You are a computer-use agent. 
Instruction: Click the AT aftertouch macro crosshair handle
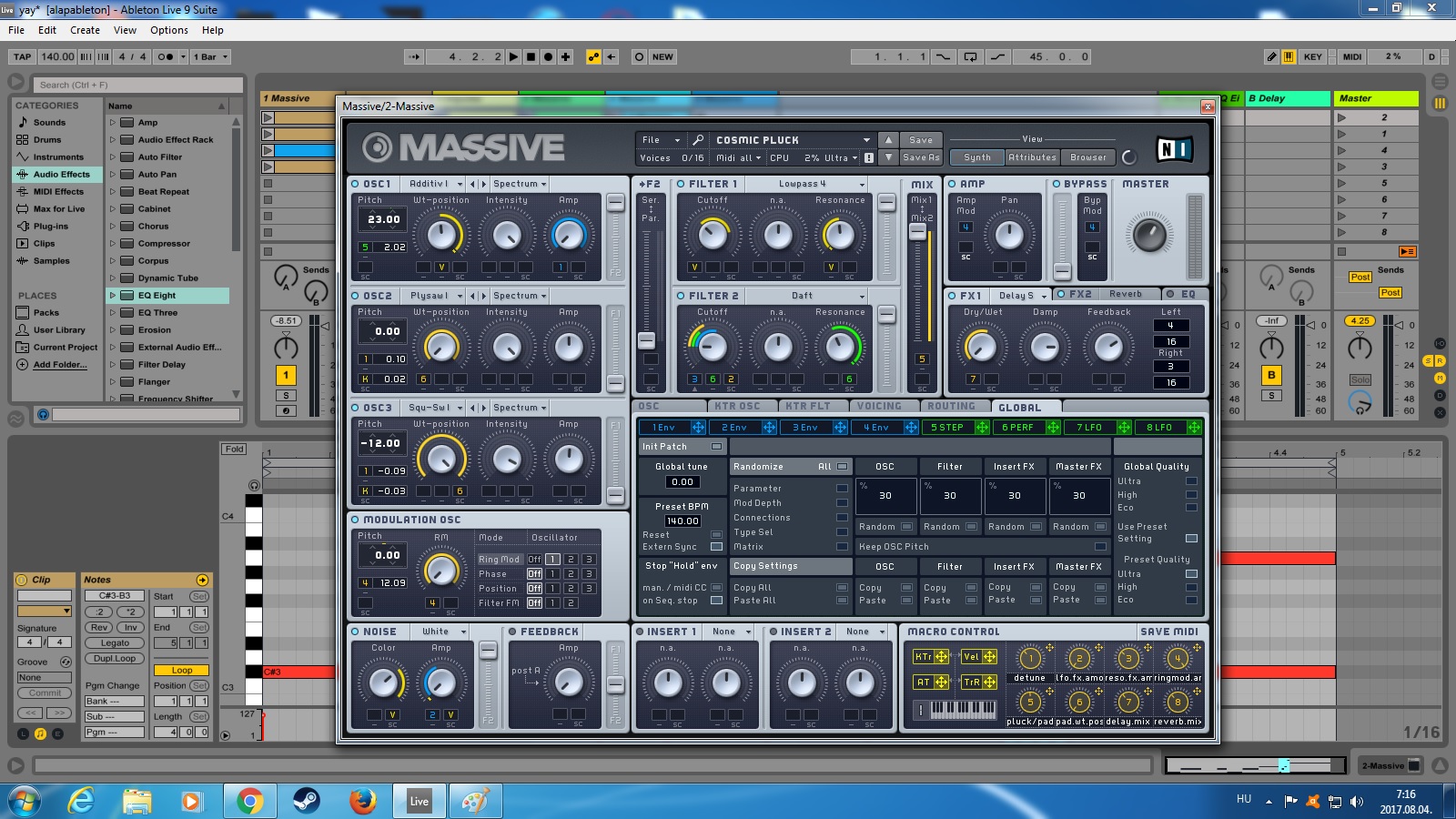point(941,682)
